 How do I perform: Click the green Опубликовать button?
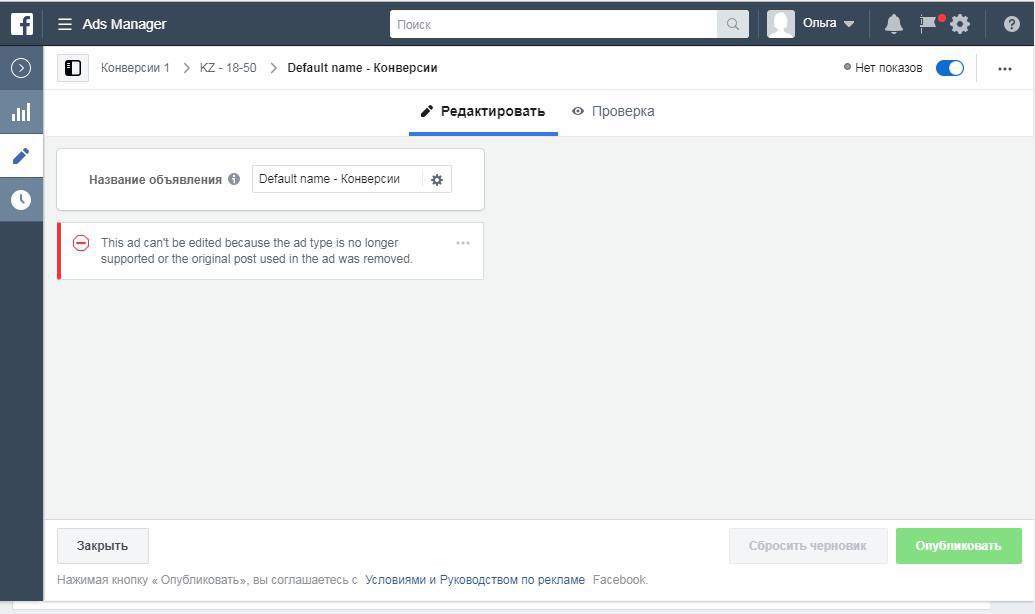click(958, 546)
